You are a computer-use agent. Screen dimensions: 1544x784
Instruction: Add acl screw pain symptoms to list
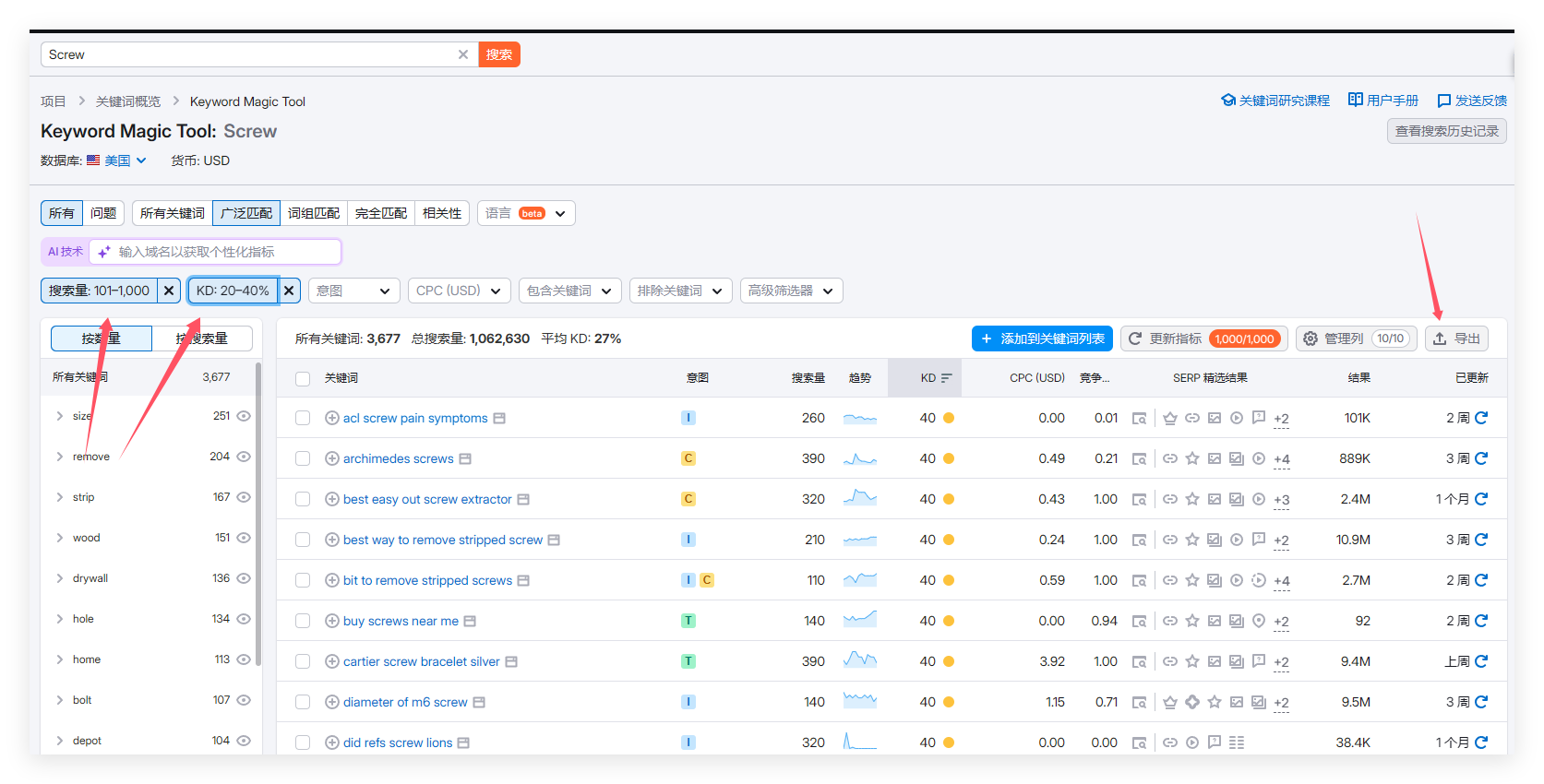point(332,418)
